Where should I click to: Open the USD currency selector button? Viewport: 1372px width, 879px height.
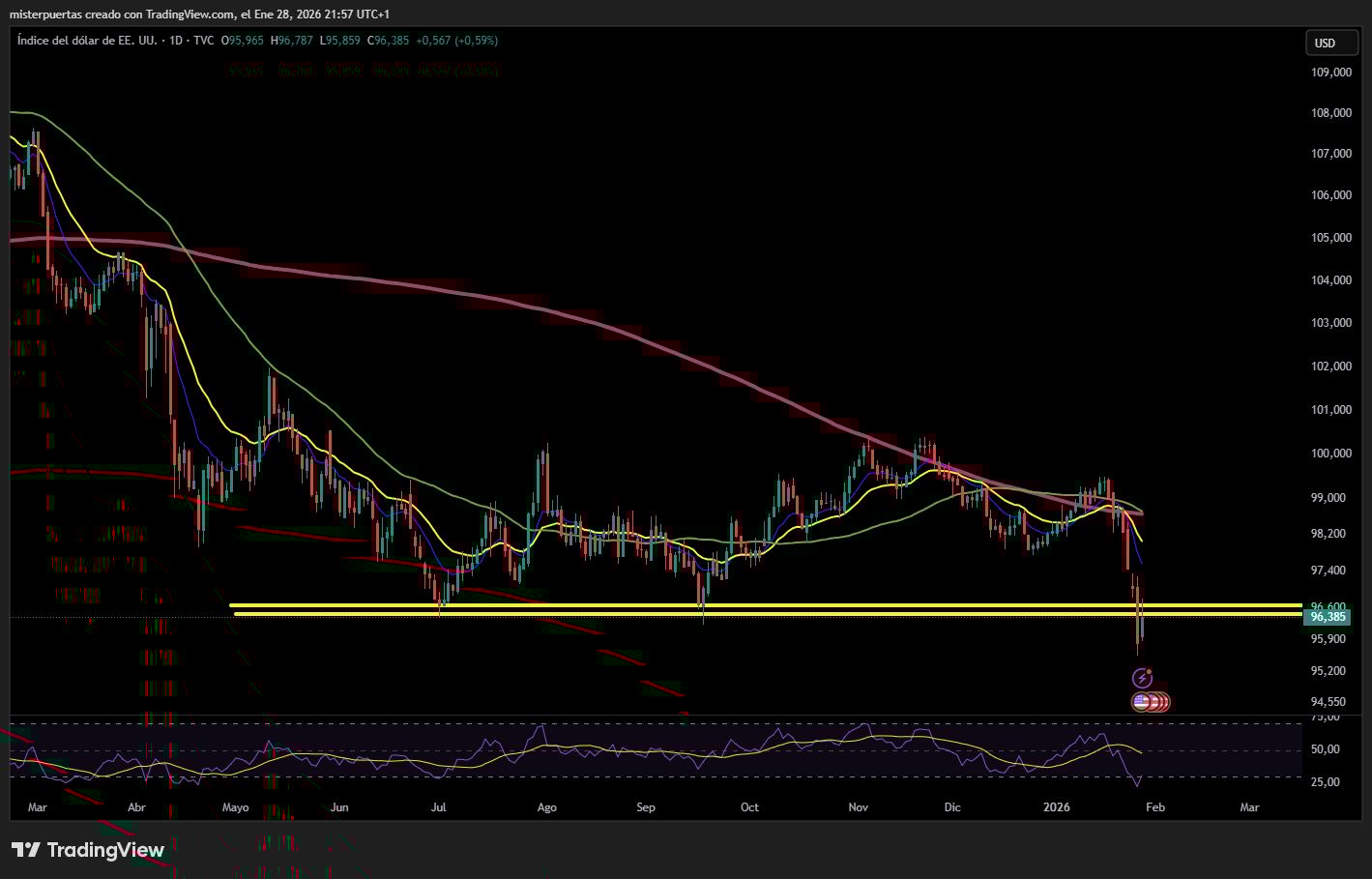(1331, 43)
